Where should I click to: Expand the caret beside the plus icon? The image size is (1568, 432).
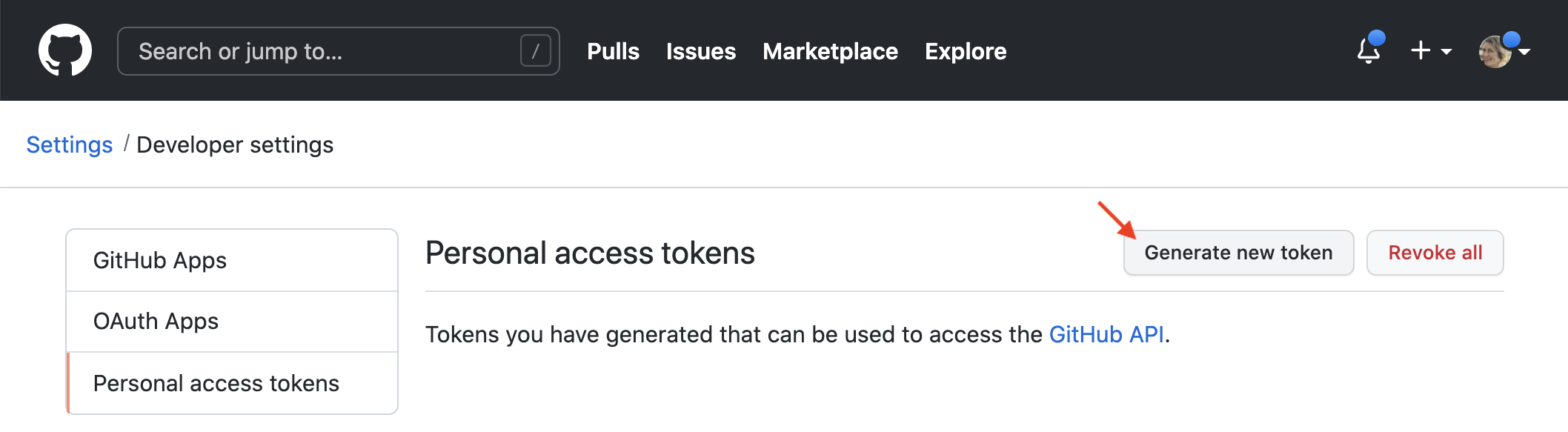coord(1446,52)
